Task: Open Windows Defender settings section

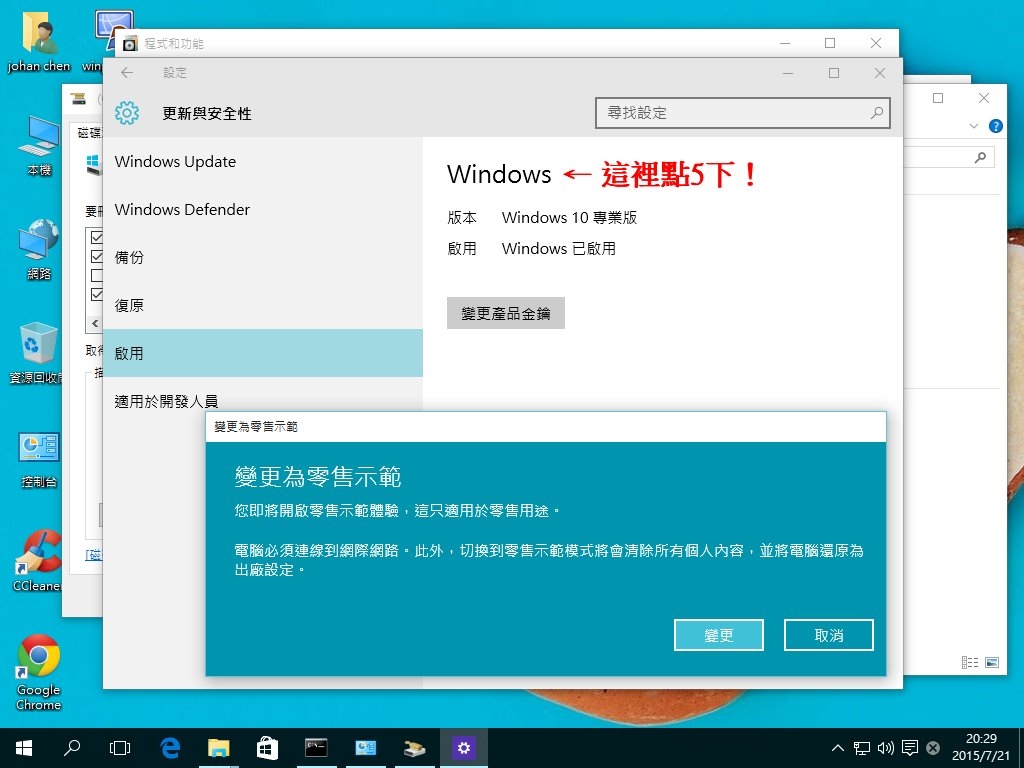Action: coord(263,209)
